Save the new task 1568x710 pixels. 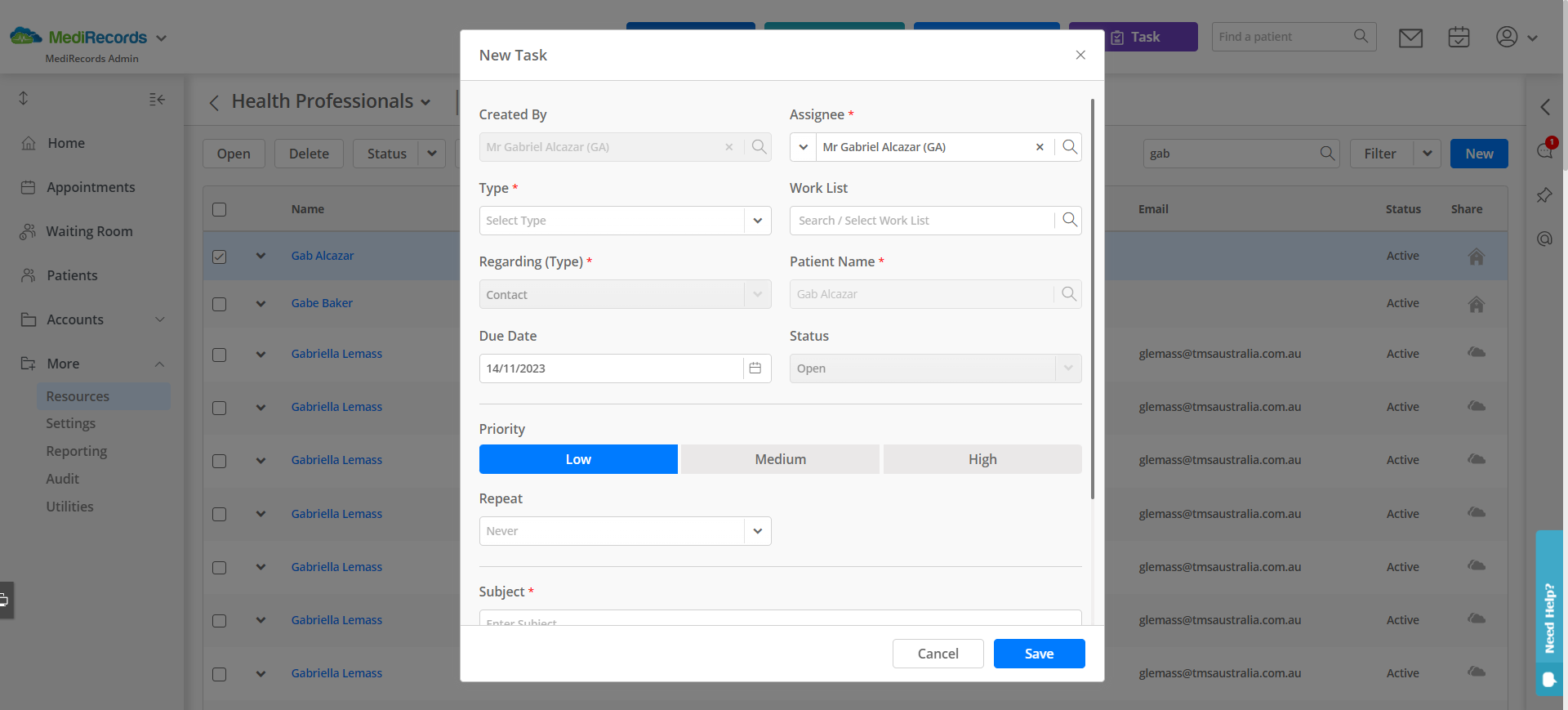(x=1040, y=654)
